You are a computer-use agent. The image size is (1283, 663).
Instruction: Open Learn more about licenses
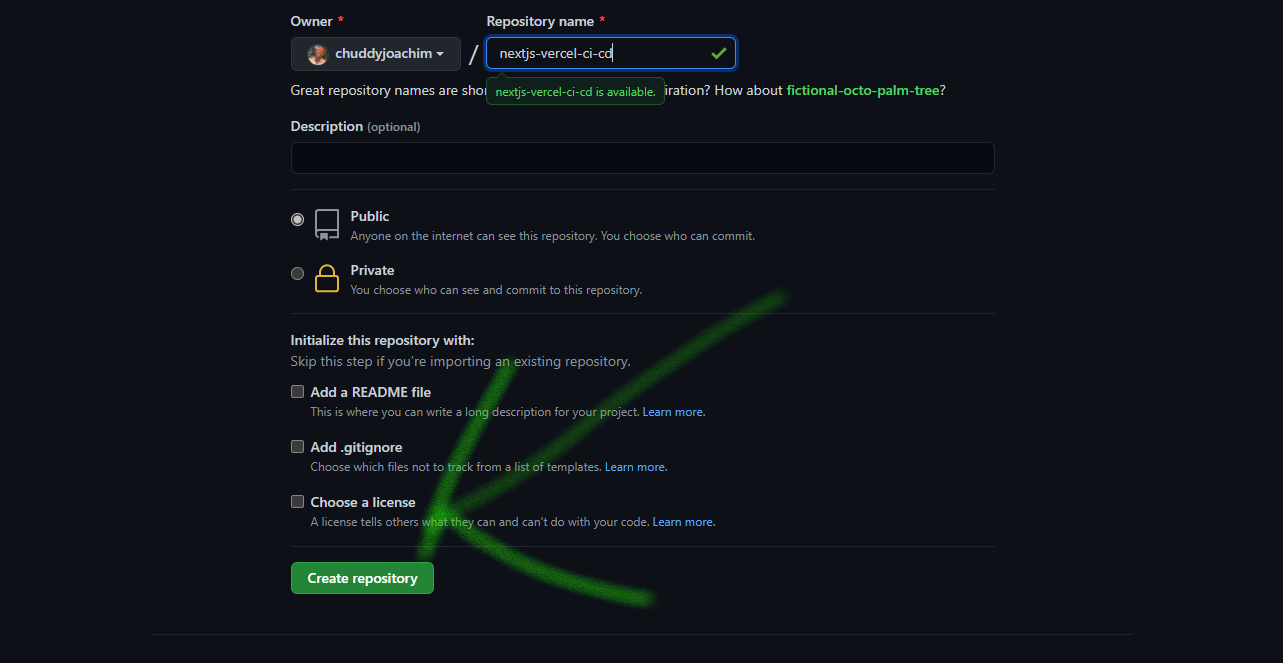tap(683, 521)
